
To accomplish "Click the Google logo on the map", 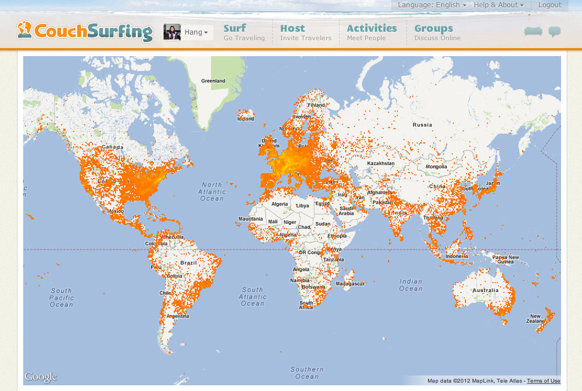I will [41, 377].
